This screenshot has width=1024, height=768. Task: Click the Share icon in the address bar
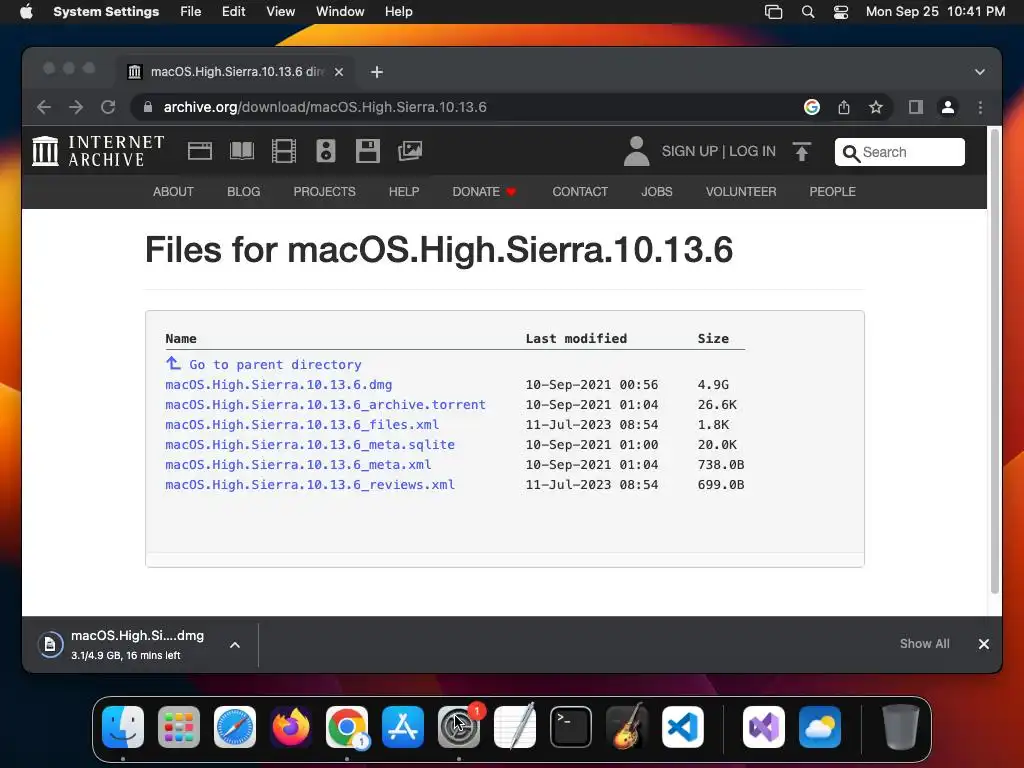[844, 107]
